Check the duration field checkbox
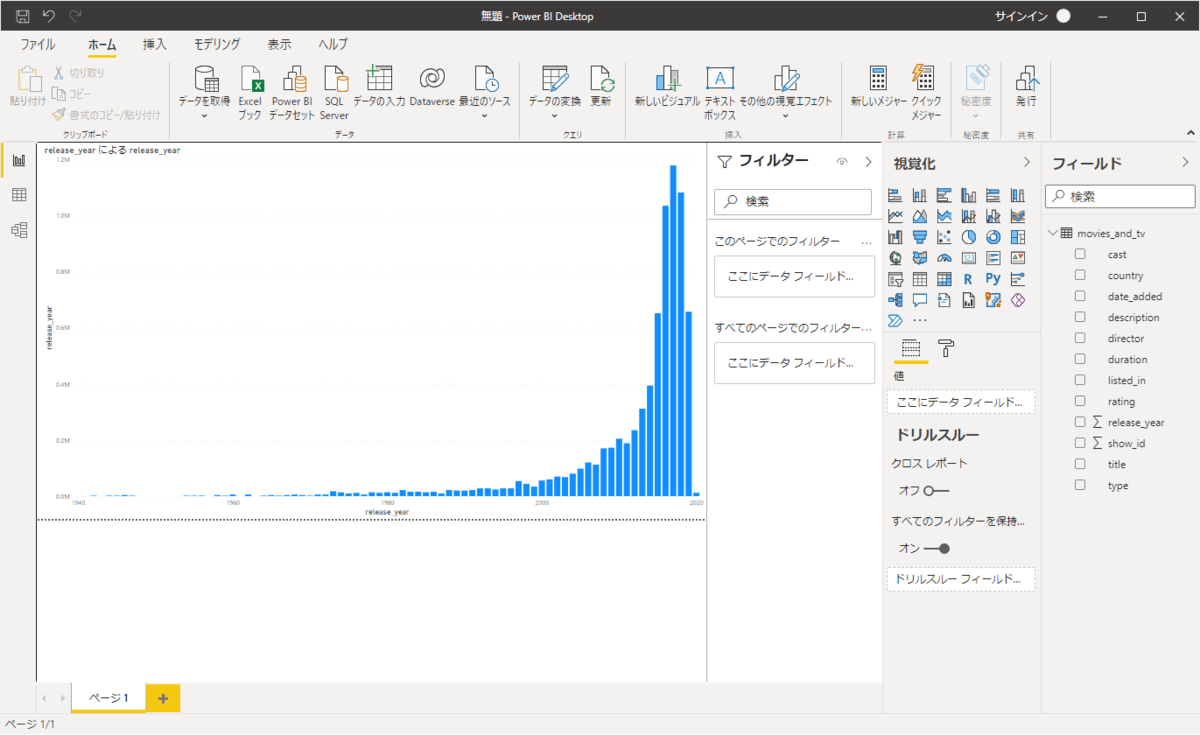 pyautogui.click(x=1080, y=359)
